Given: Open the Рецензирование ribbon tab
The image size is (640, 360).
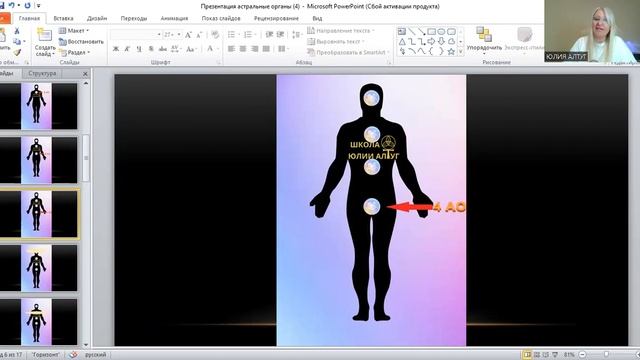Looking at the screenshot, I should (x=276, y=18).
